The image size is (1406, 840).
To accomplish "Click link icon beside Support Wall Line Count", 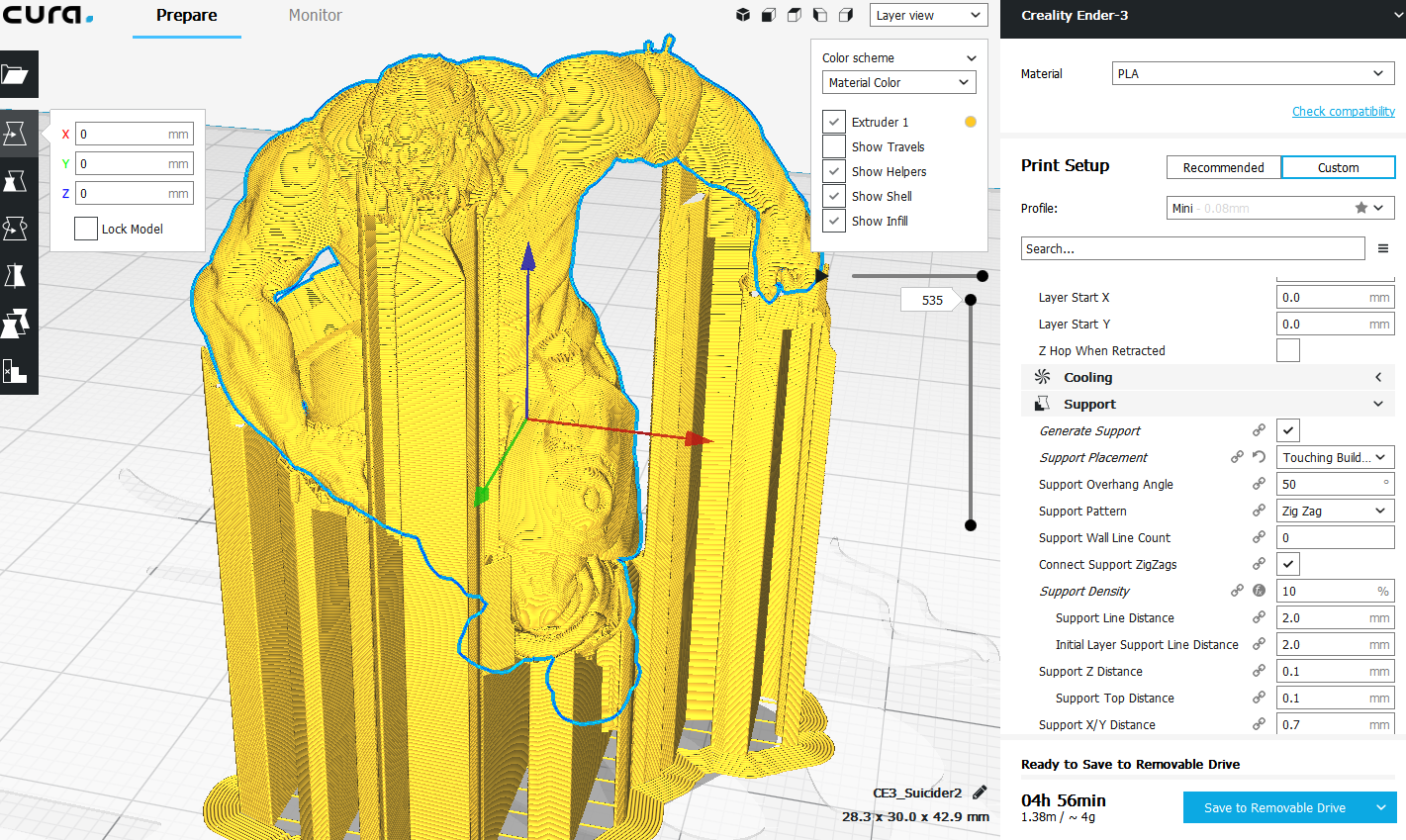I will [x=1259, y=537].
